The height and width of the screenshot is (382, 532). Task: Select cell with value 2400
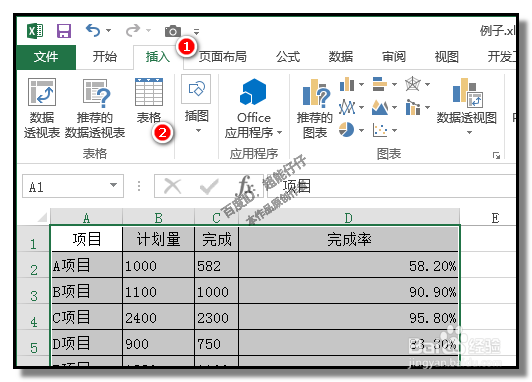[158, 317]
